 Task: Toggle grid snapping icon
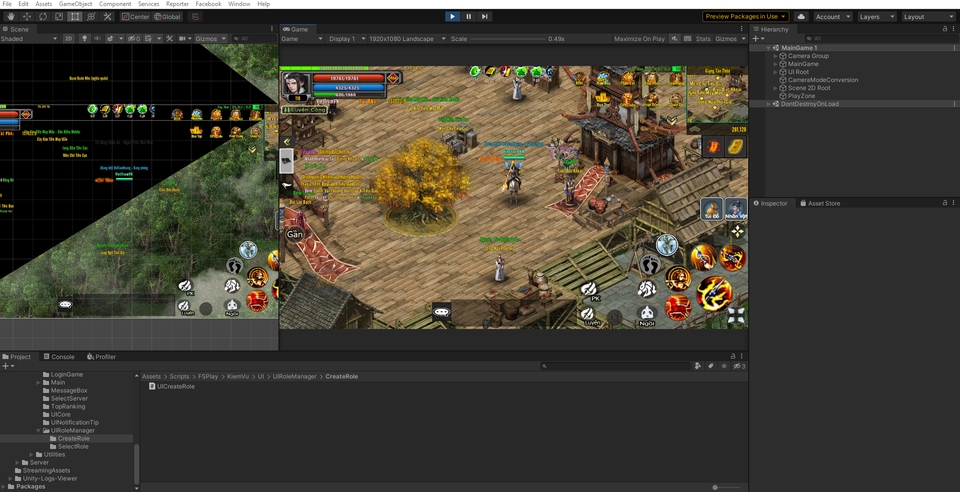pos(196,17)
